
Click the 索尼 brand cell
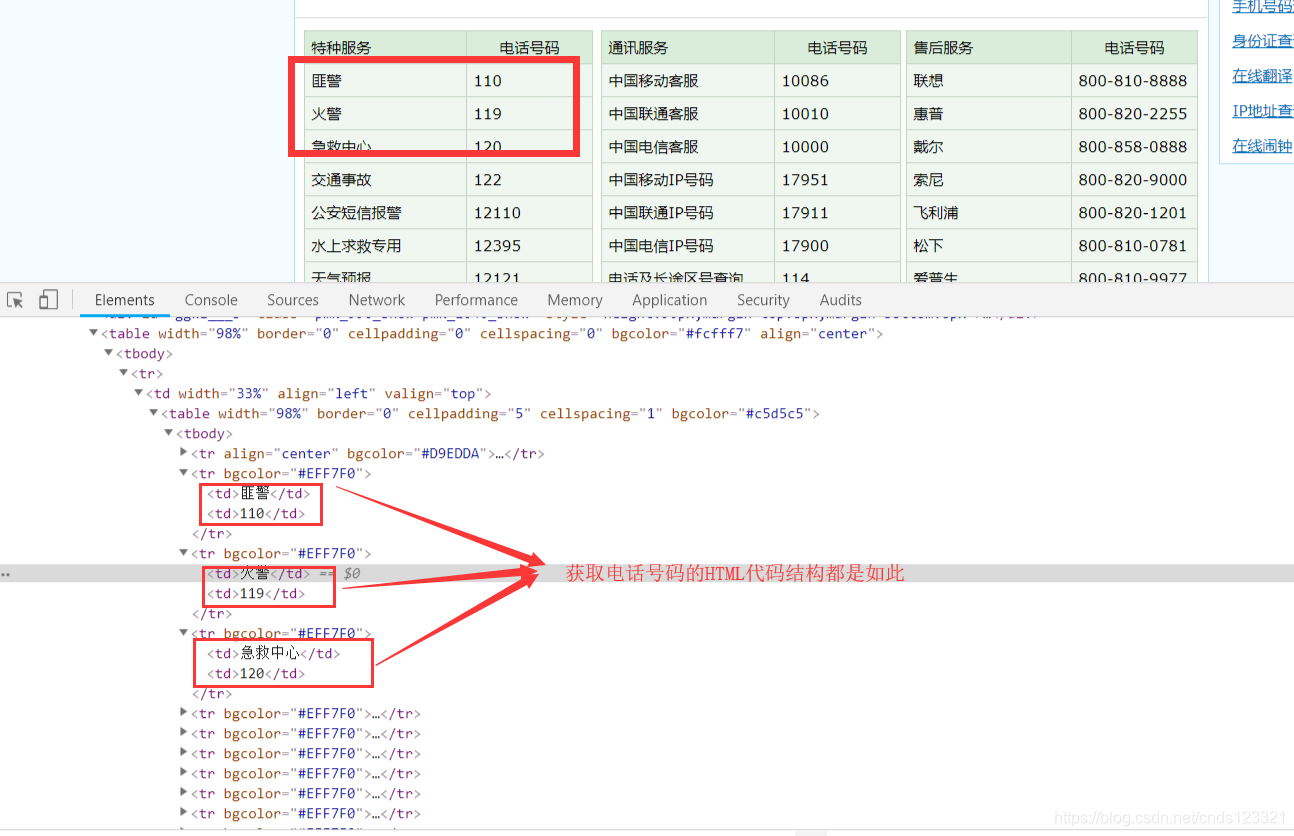pyautogui.click(x=989, y=179)
